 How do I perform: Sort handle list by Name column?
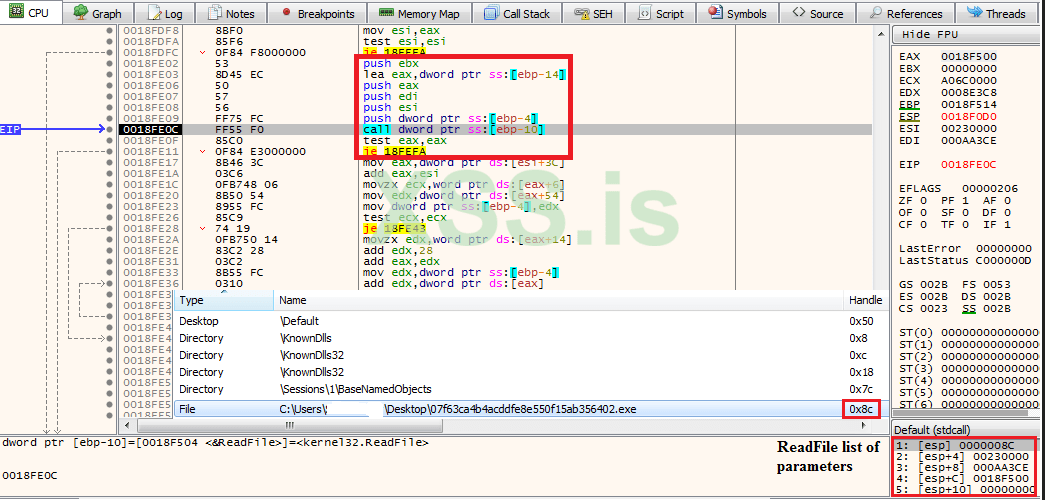tap(559, 301)
